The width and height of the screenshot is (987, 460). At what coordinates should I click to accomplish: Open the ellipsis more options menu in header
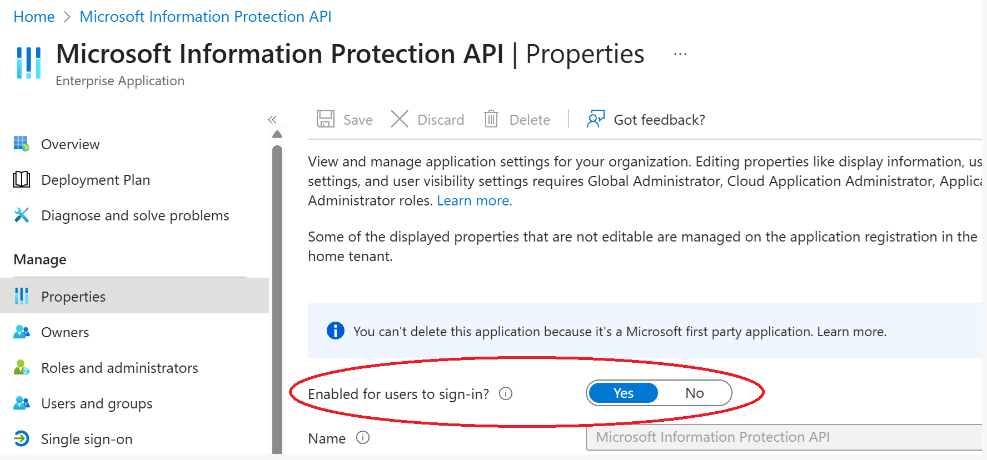pos(680,55)
